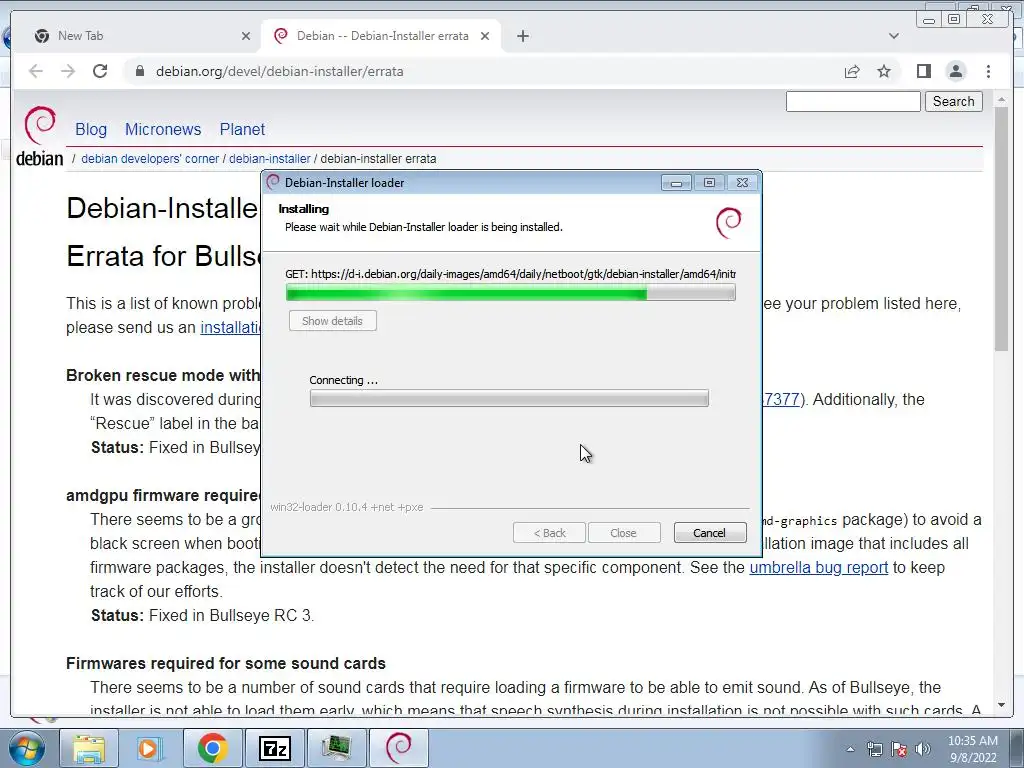Click the address bar URL
The image size is (1024, 768).
280,71
